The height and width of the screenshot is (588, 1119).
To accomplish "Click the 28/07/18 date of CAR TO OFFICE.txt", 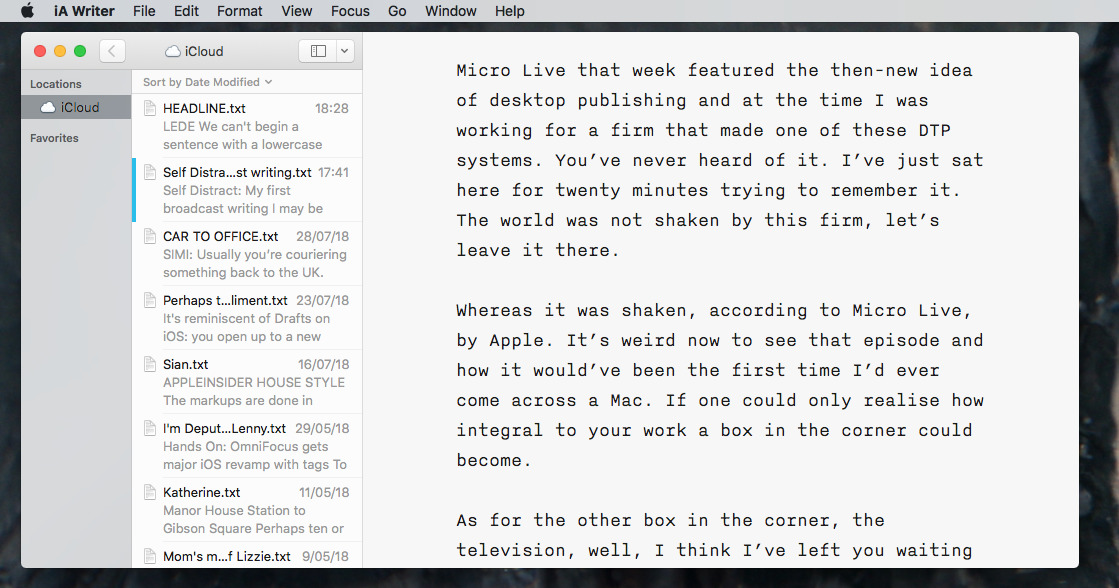I will pyautogui.click(x=323, y=236).
